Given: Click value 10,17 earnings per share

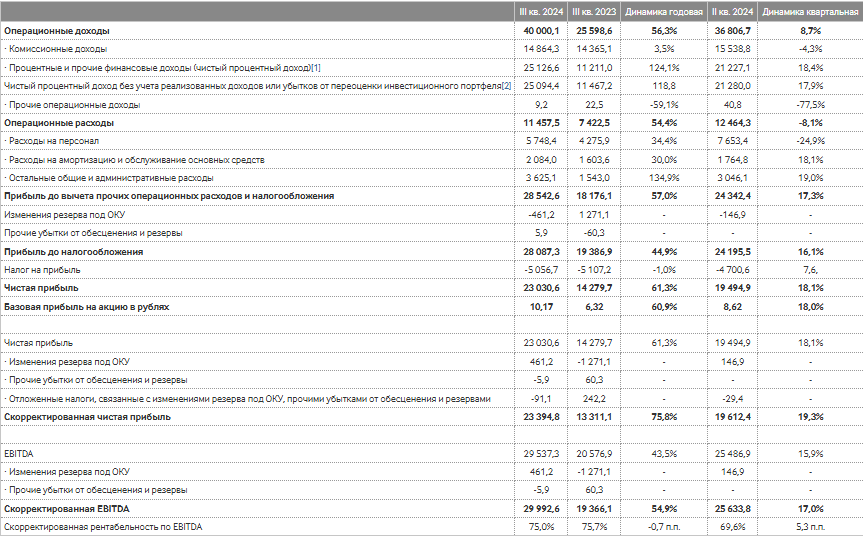Looking at the screenshot, I should coord(541,306).
